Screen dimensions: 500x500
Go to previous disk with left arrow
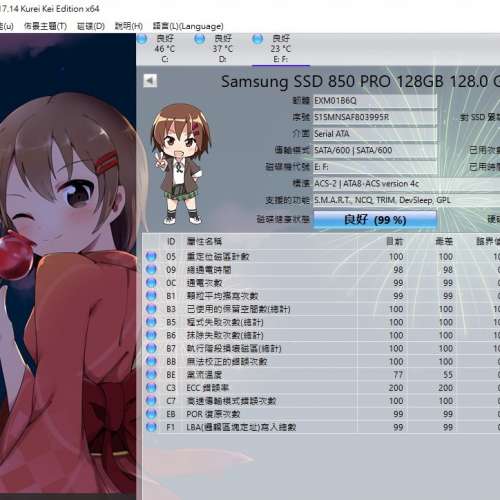coord(150,81)
